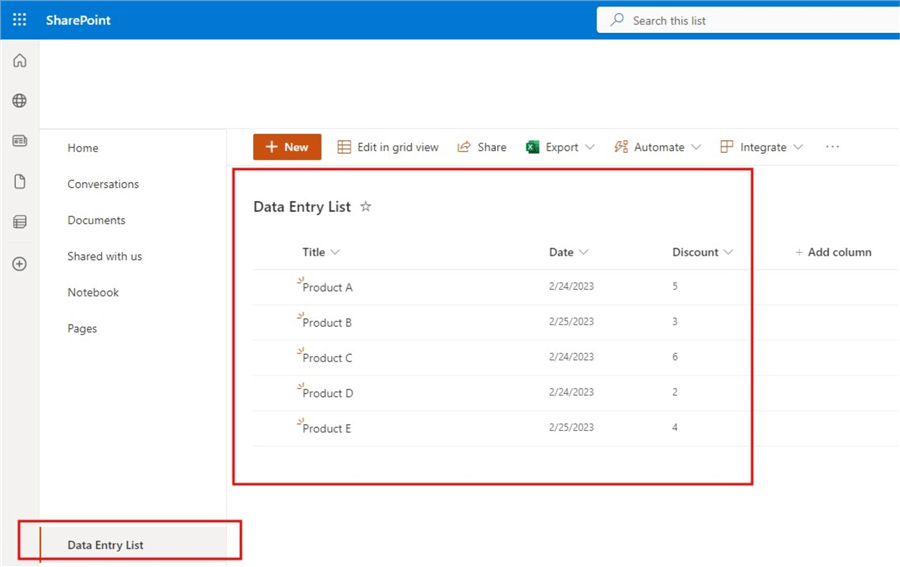Open Home in site navigation
Screen dimensions: 900x567
pos(83,148)
